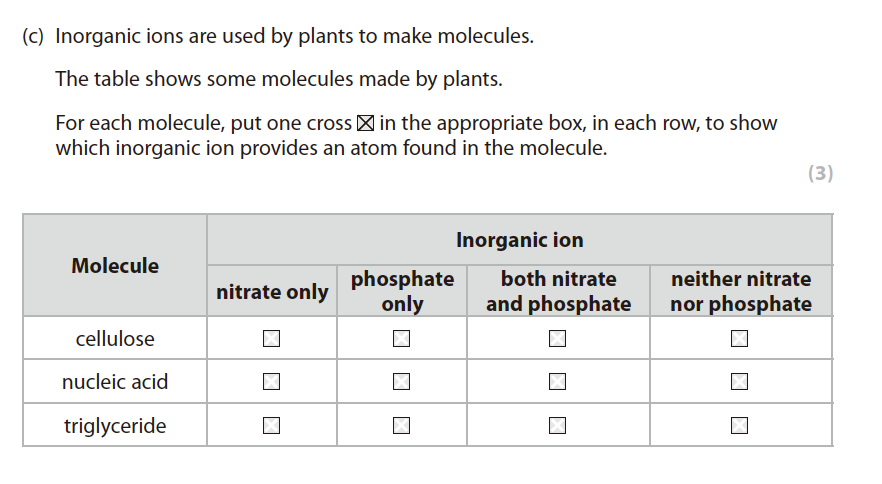Check cellulose box under phosphate only
Screen dimensions: 882x484
pos(401,339)
